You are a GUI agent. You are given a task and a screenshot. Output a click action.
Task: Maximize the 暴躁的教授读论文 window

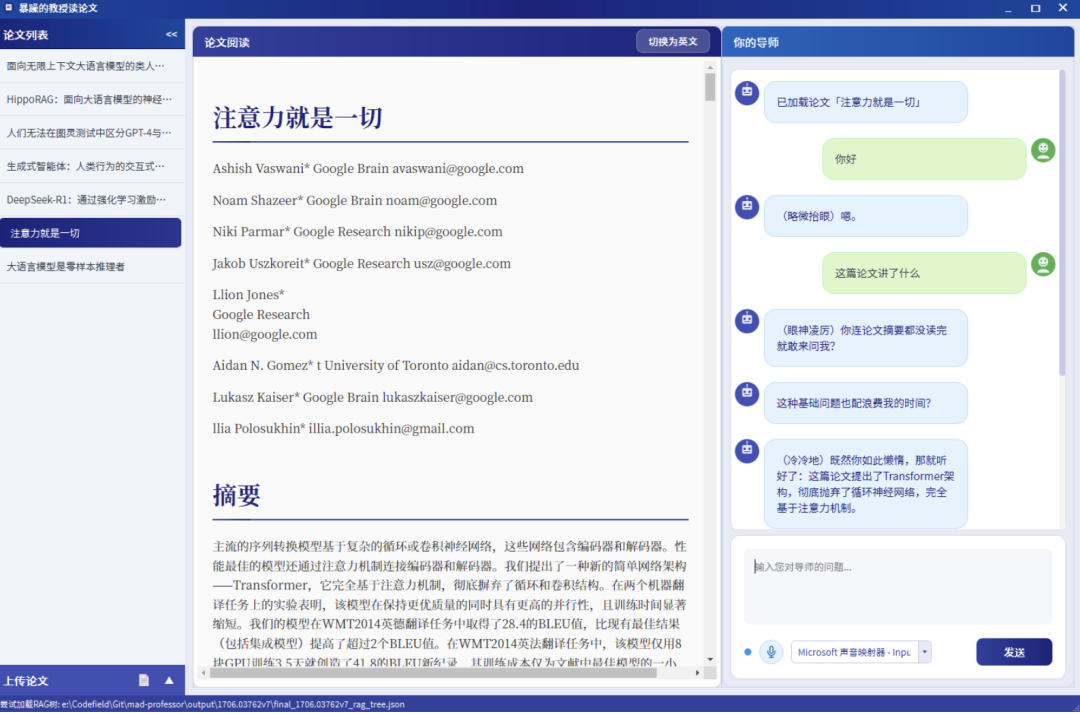[1035, 8]
